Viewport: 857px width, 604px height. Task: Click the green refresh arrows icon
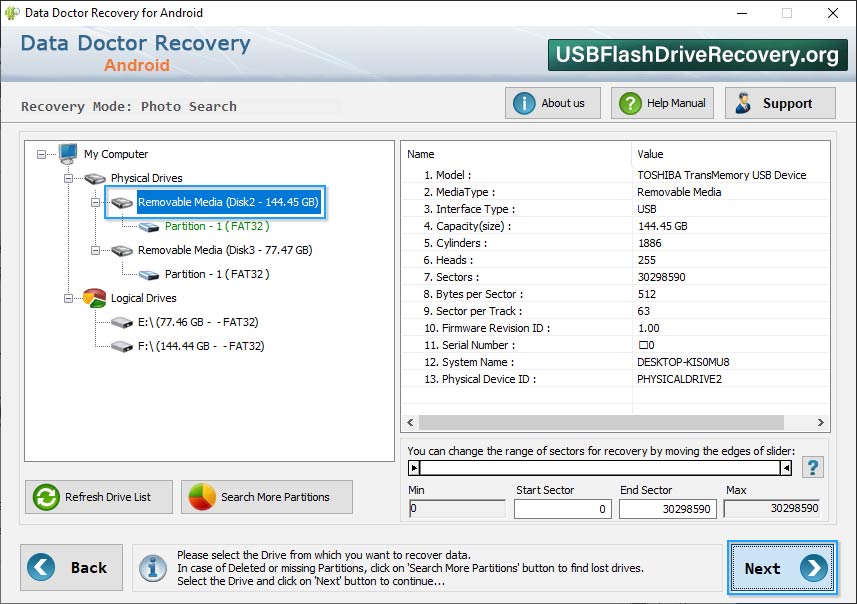point(46,497)
